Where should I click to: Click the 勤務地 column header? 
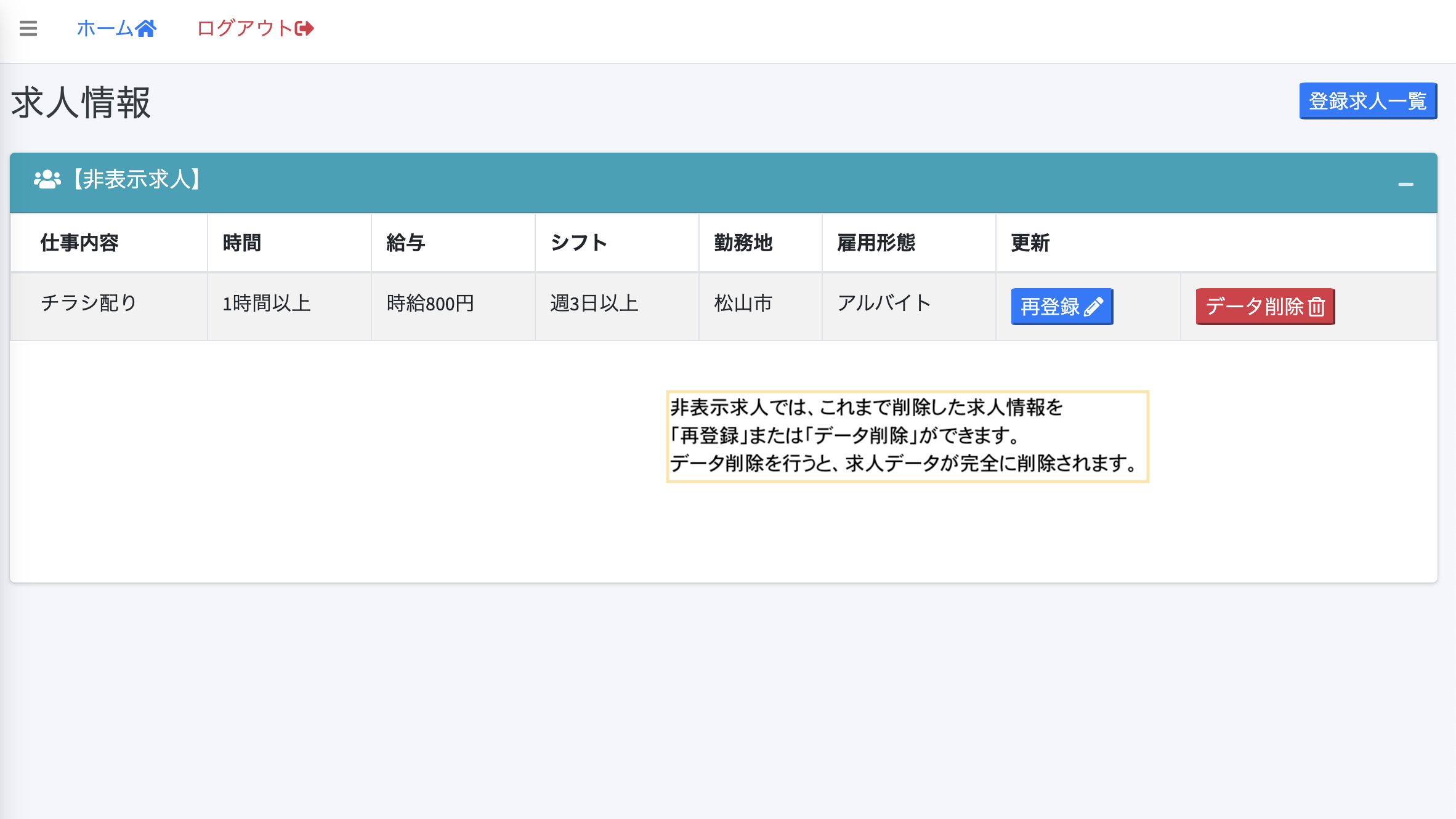pos(743,243)
